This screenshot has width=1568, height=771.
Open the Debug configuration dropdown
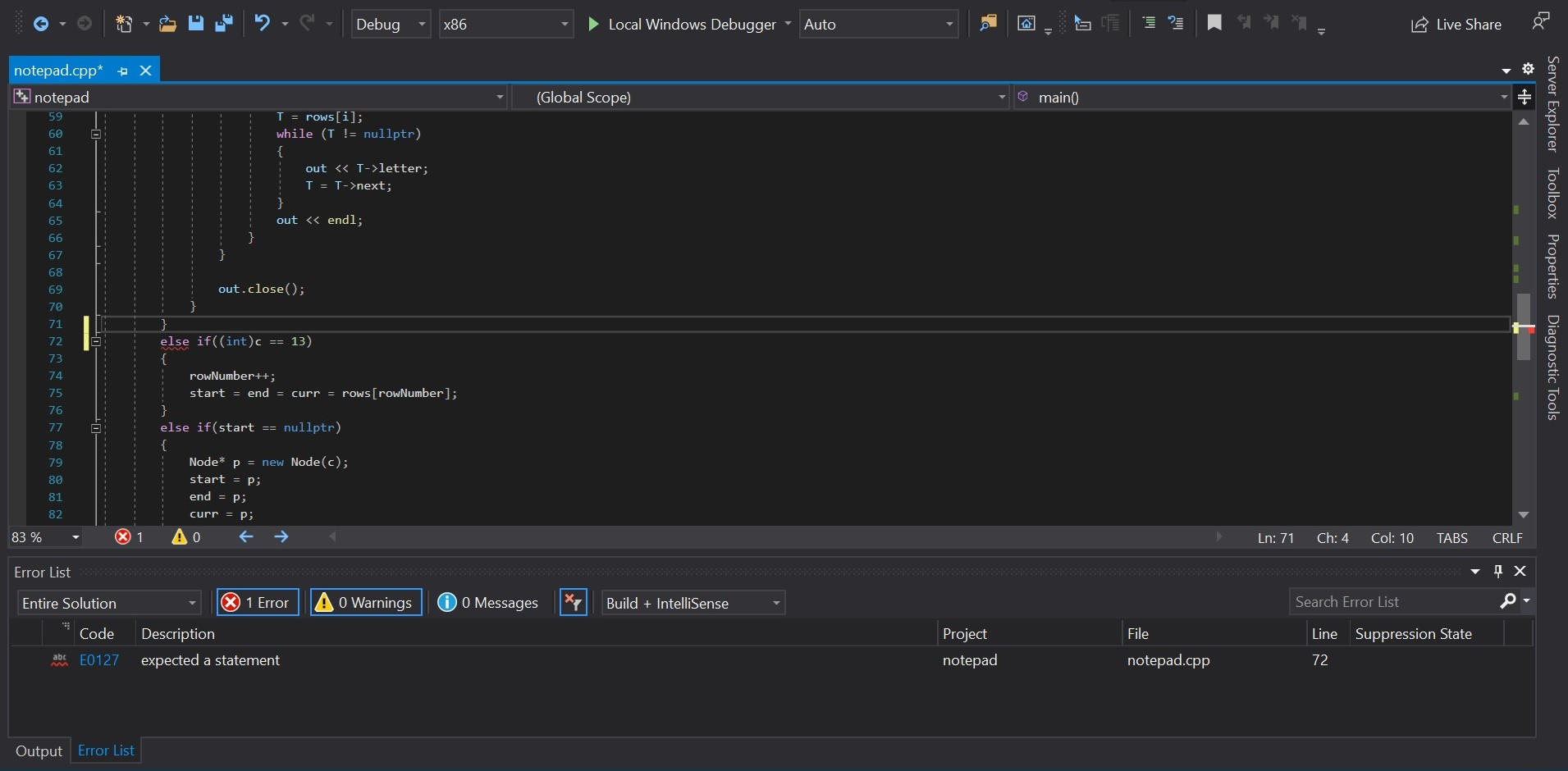pos(391,25)
